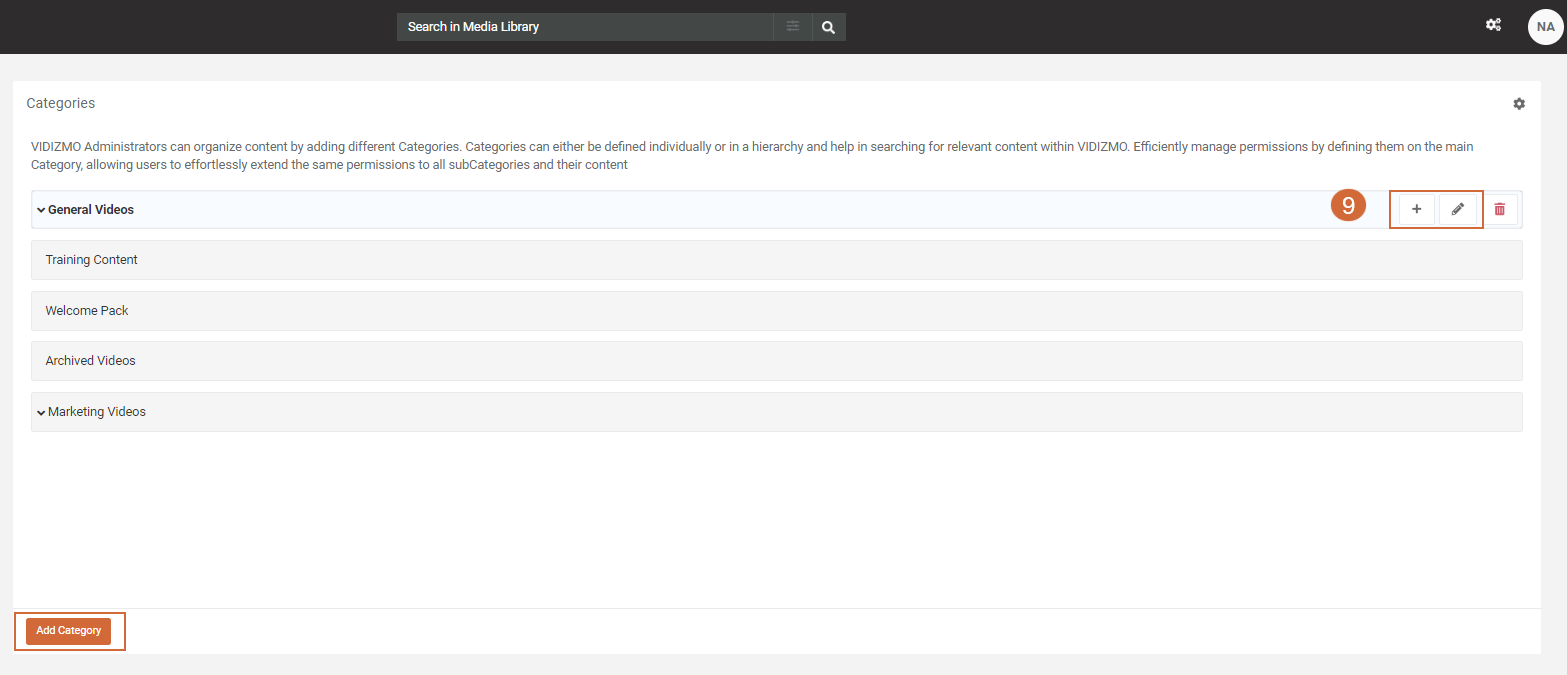Click the magnifying glass search icon

tap(828, 27)
